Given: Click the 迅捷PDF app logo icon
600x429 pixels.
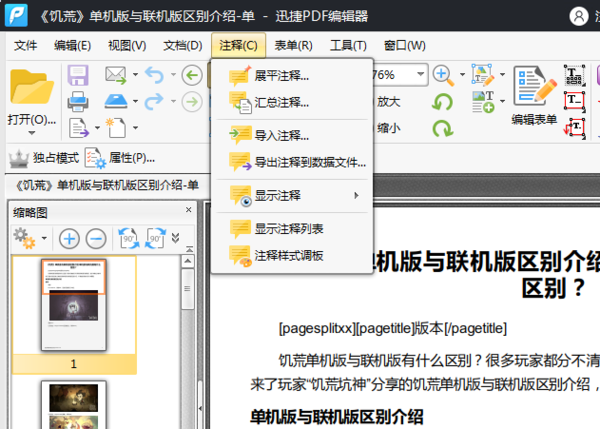Looking at the screenshot, I should click(x=16, y=15).
